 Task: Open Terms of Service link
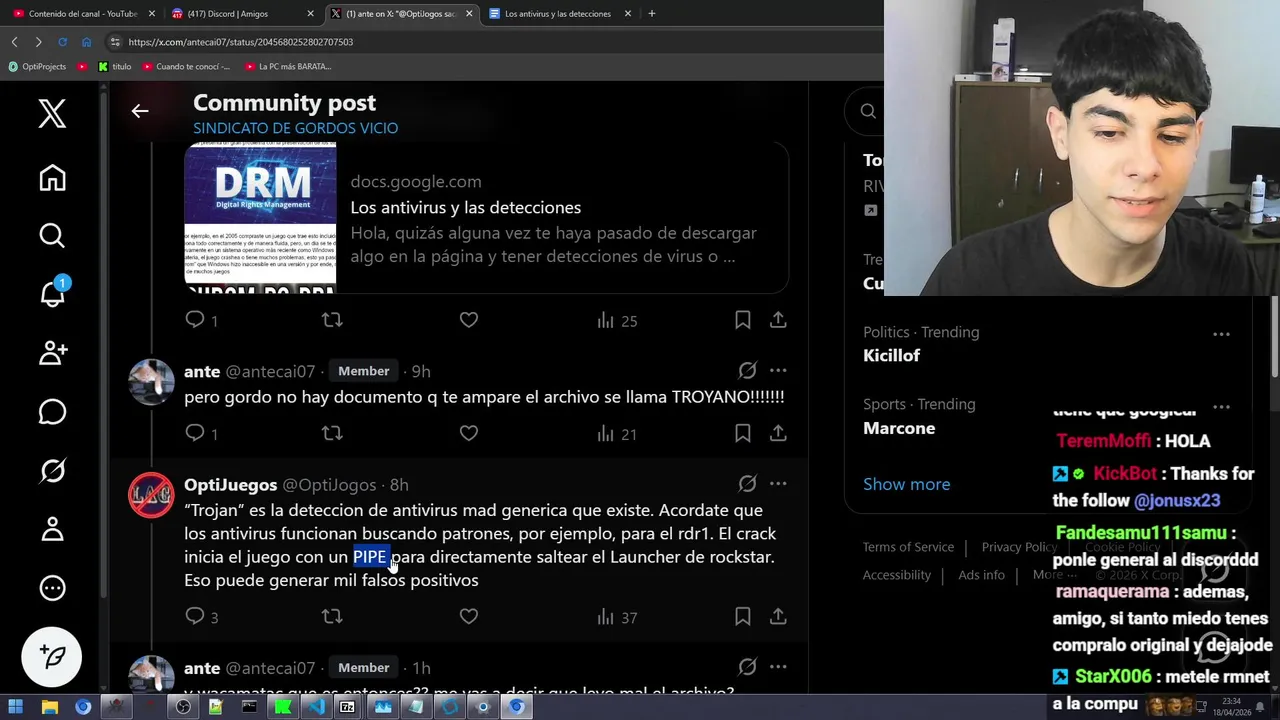(908, 547)
